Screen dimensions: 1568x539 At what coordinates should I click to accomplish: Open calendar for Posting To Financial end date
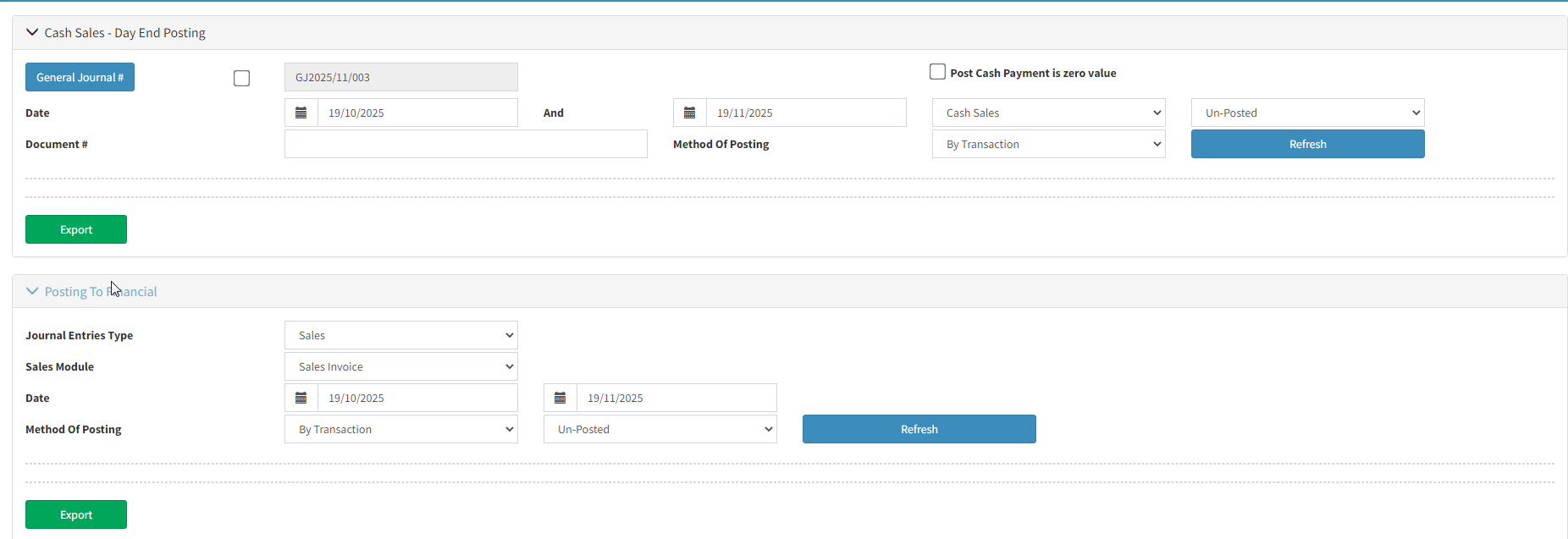[x=560, y=398]
